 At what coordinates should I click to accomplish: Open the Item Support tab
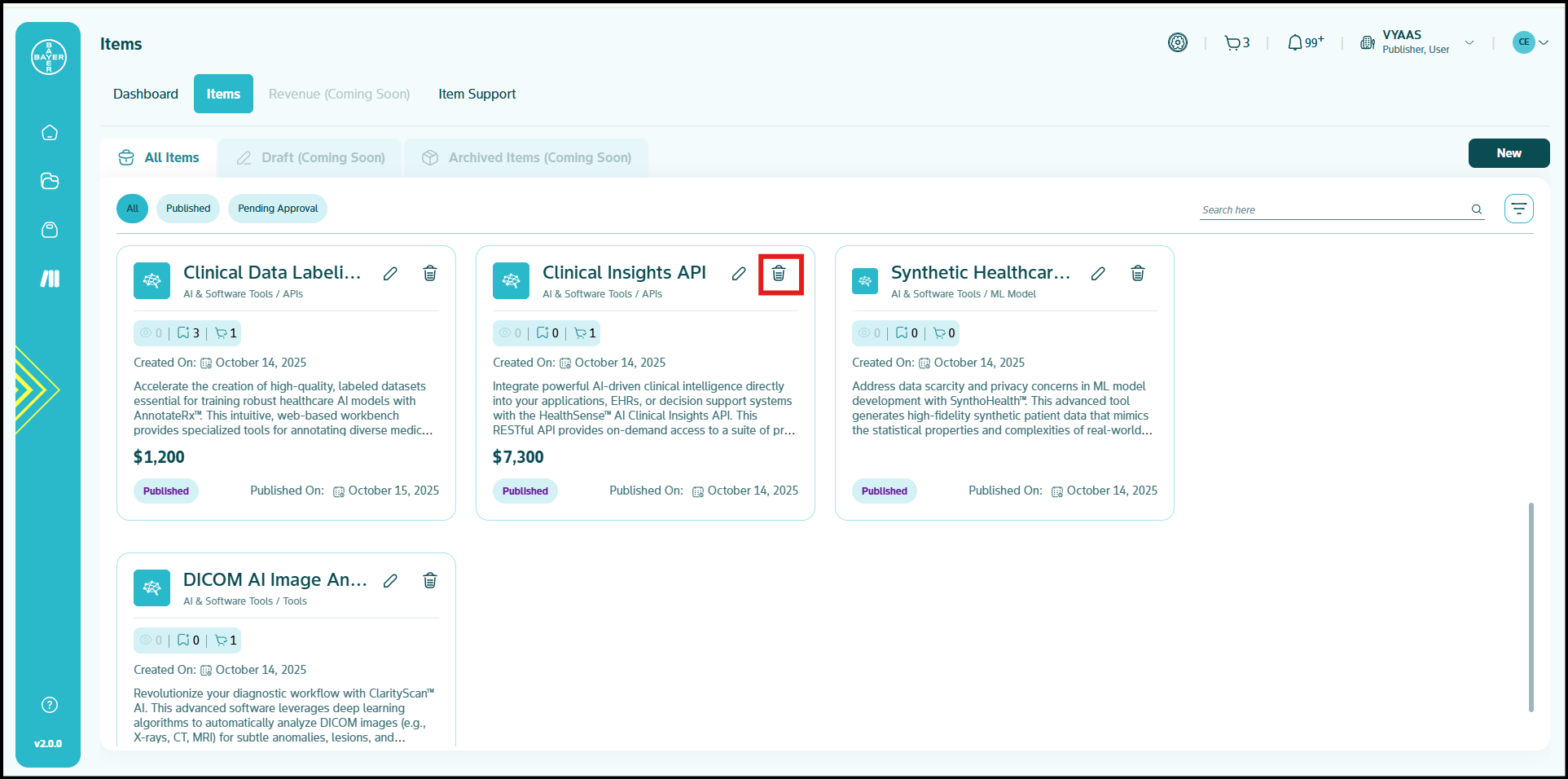pyautogui.click(x=477, y=95)
